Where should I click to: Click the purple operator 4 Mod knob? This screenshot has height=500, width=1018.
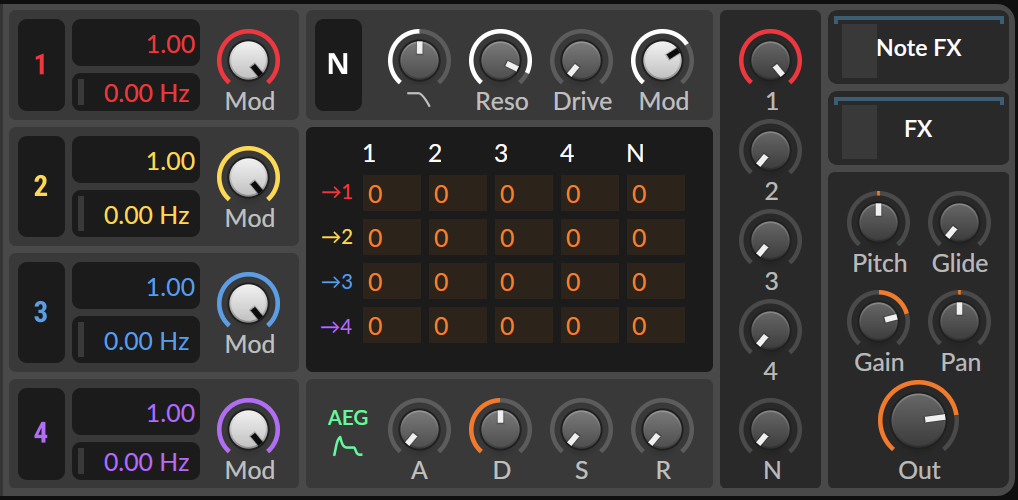pyautogui.click(x=249, y=429)
